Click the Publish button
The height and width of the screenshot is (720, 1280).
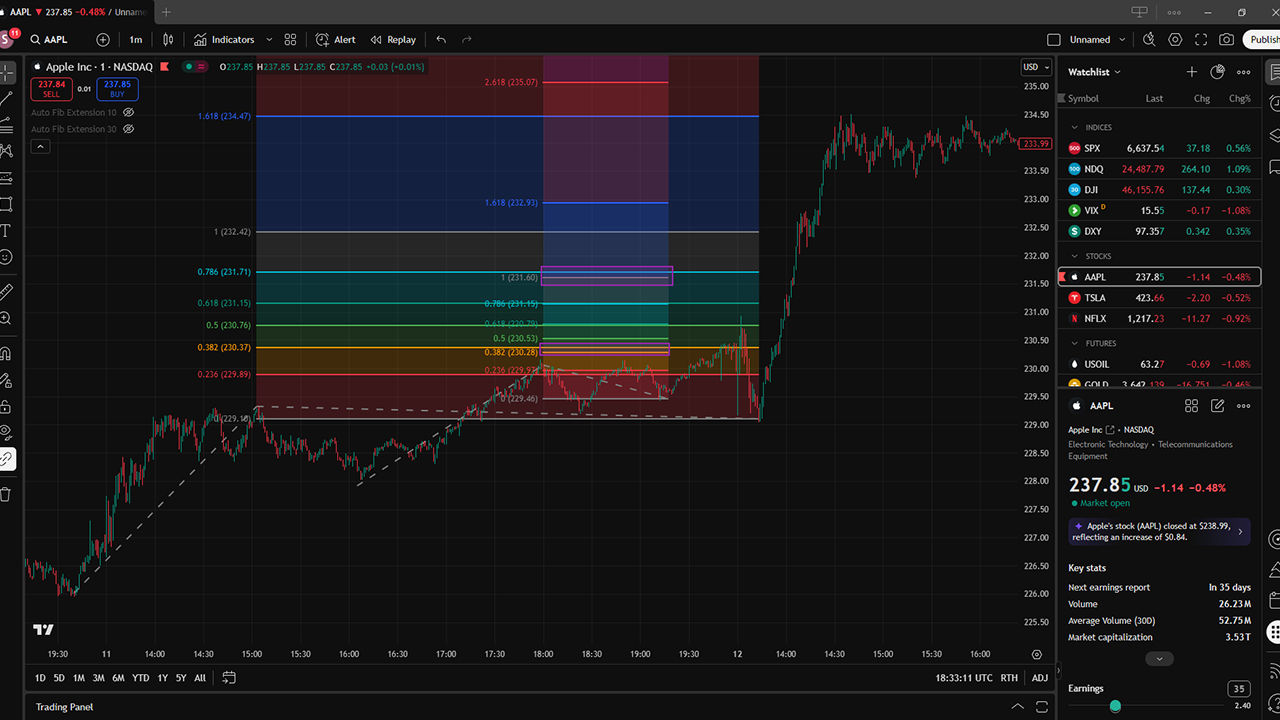click(1263, 40)
